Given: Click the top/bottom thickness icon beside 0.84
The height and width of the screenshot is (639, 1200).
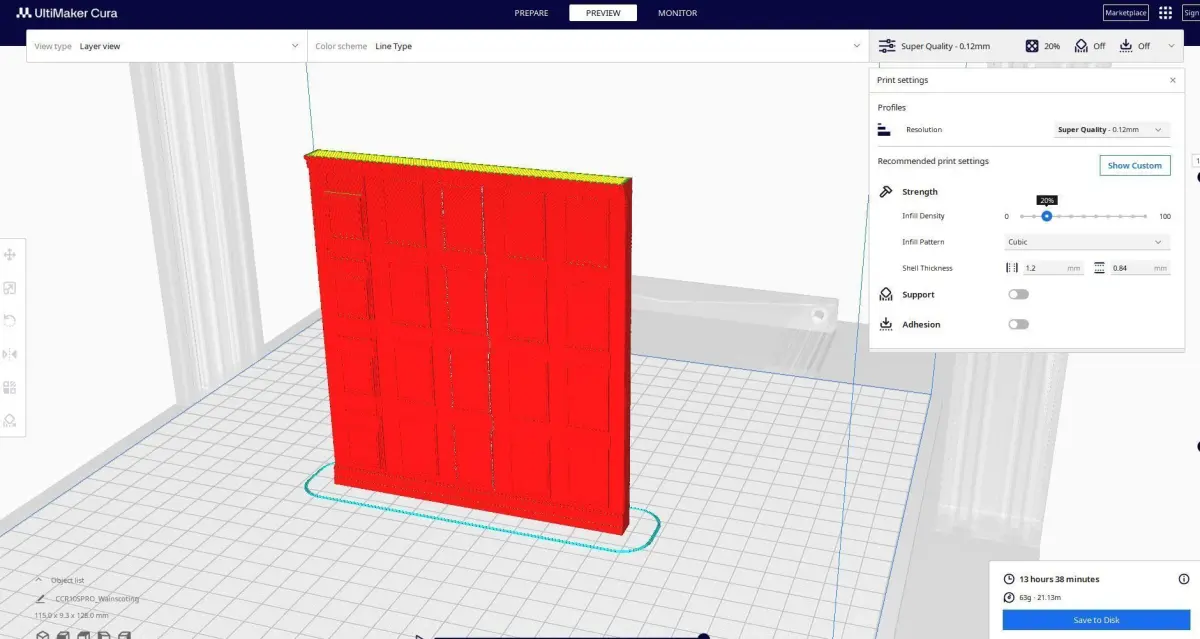Looking at the screenshot, I should (1100, 268).
